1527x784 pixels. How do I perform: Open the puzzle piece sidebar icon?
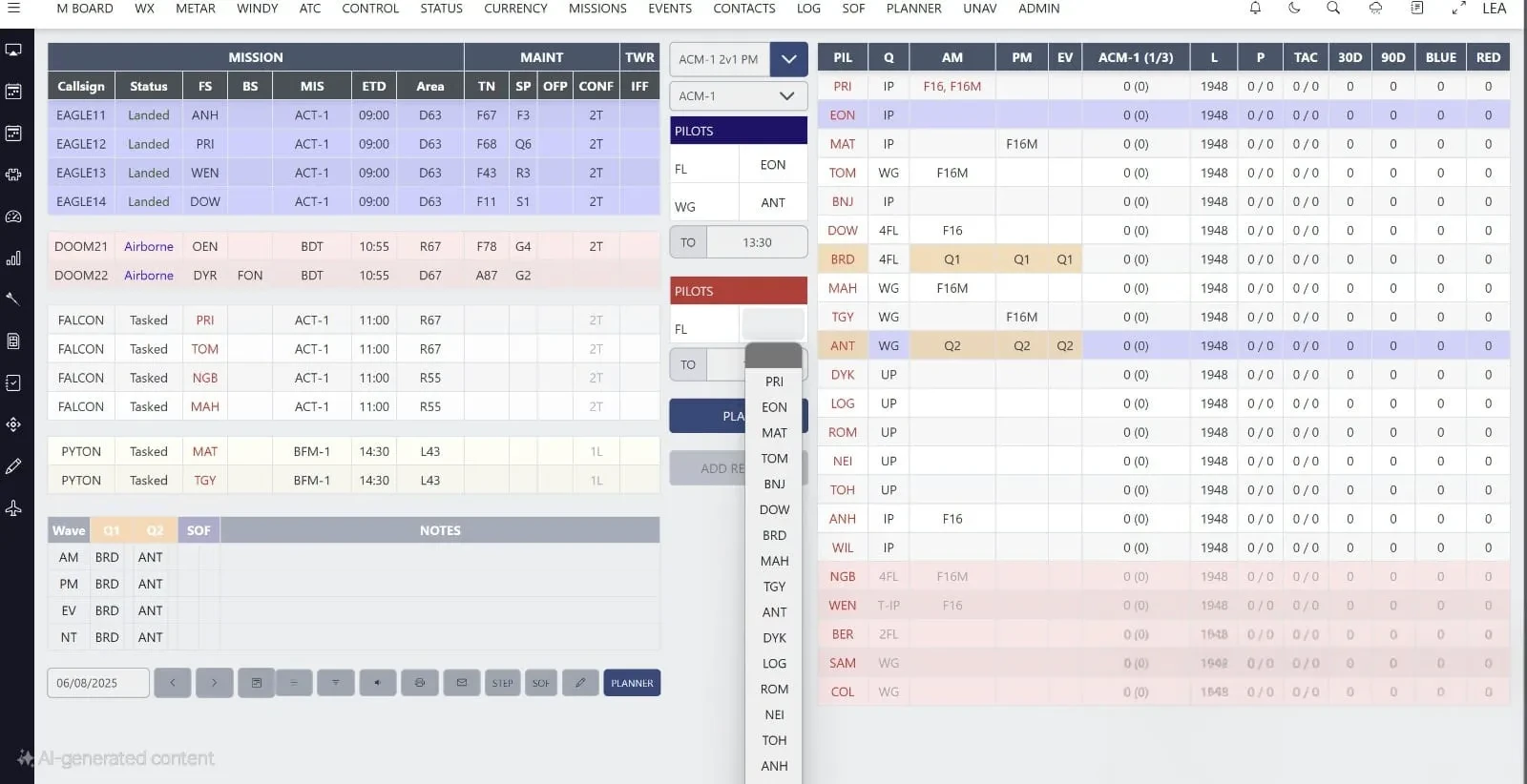click(13, 175)
